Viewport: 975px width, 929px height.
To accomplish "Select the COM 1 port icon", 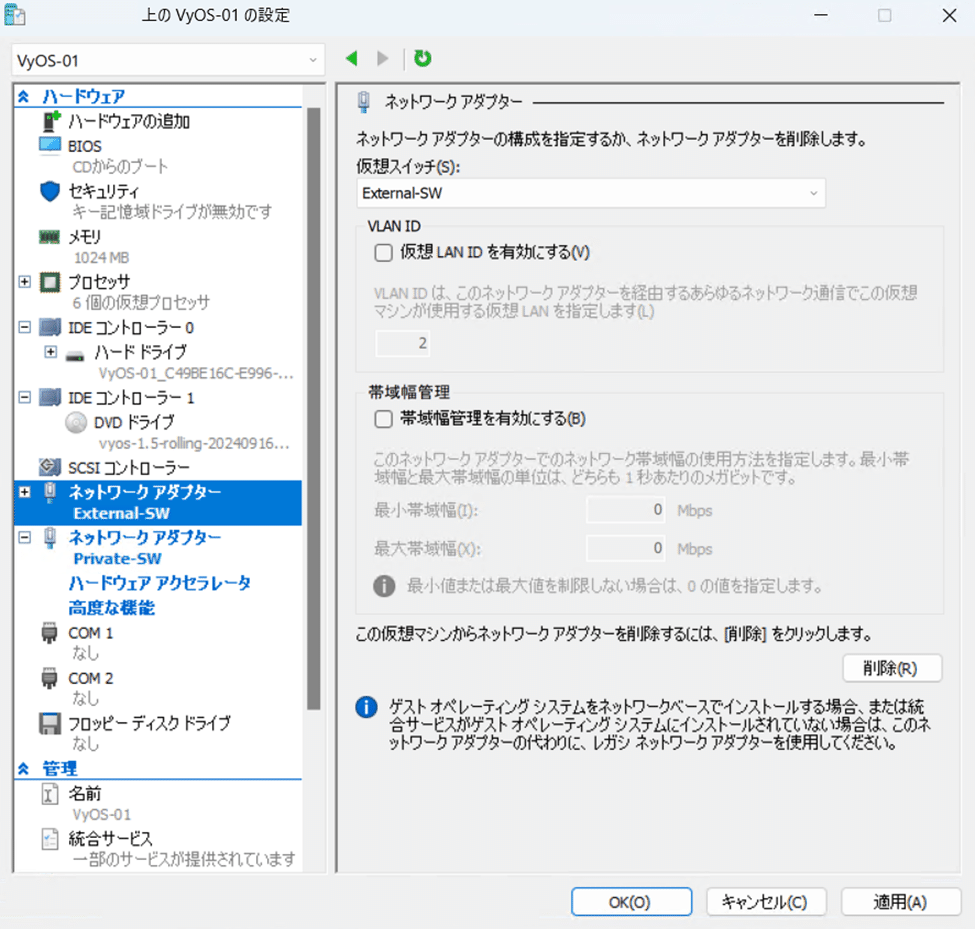I will 49,632.
